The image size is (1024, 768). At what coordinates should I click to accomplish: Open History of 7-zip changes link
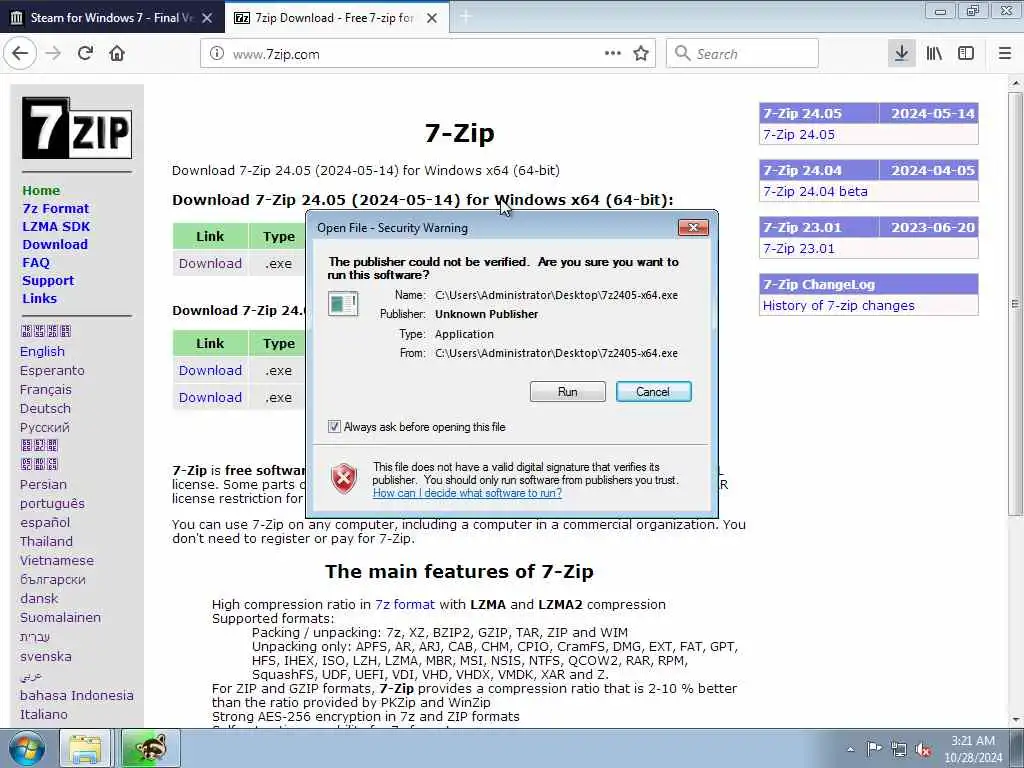(839, 306)
